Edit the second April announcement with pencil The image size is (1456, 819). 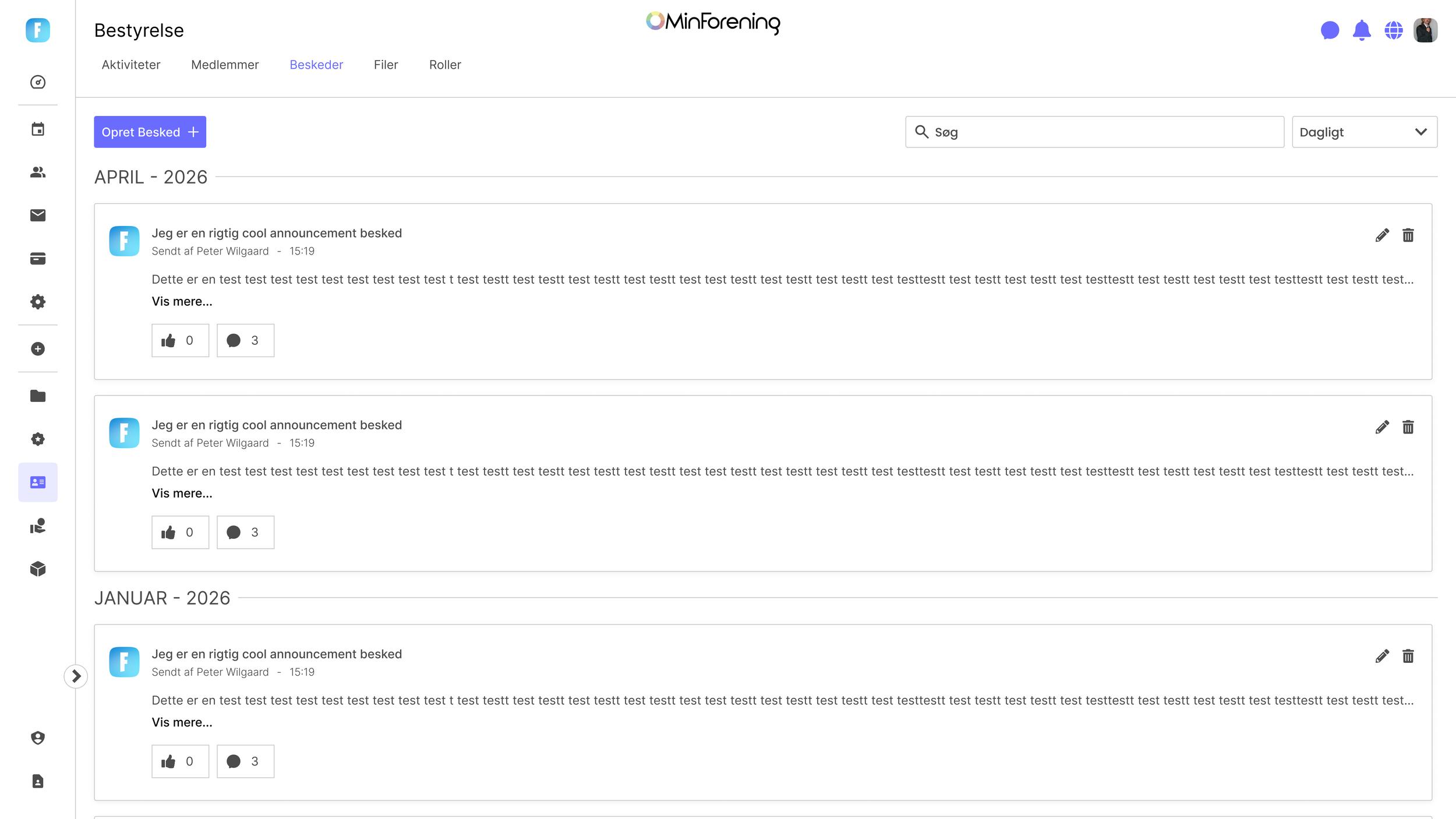pyautogui.click(x=1383, y=427)
